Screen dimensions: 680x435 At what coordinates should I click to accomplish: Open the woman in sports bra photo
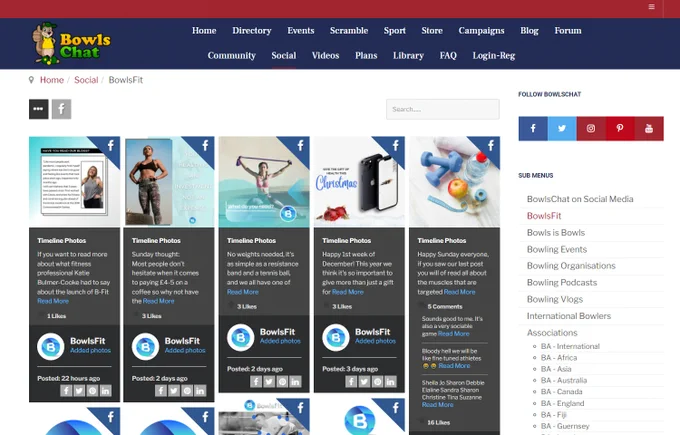pyautogui.click(x=169, y=182)
